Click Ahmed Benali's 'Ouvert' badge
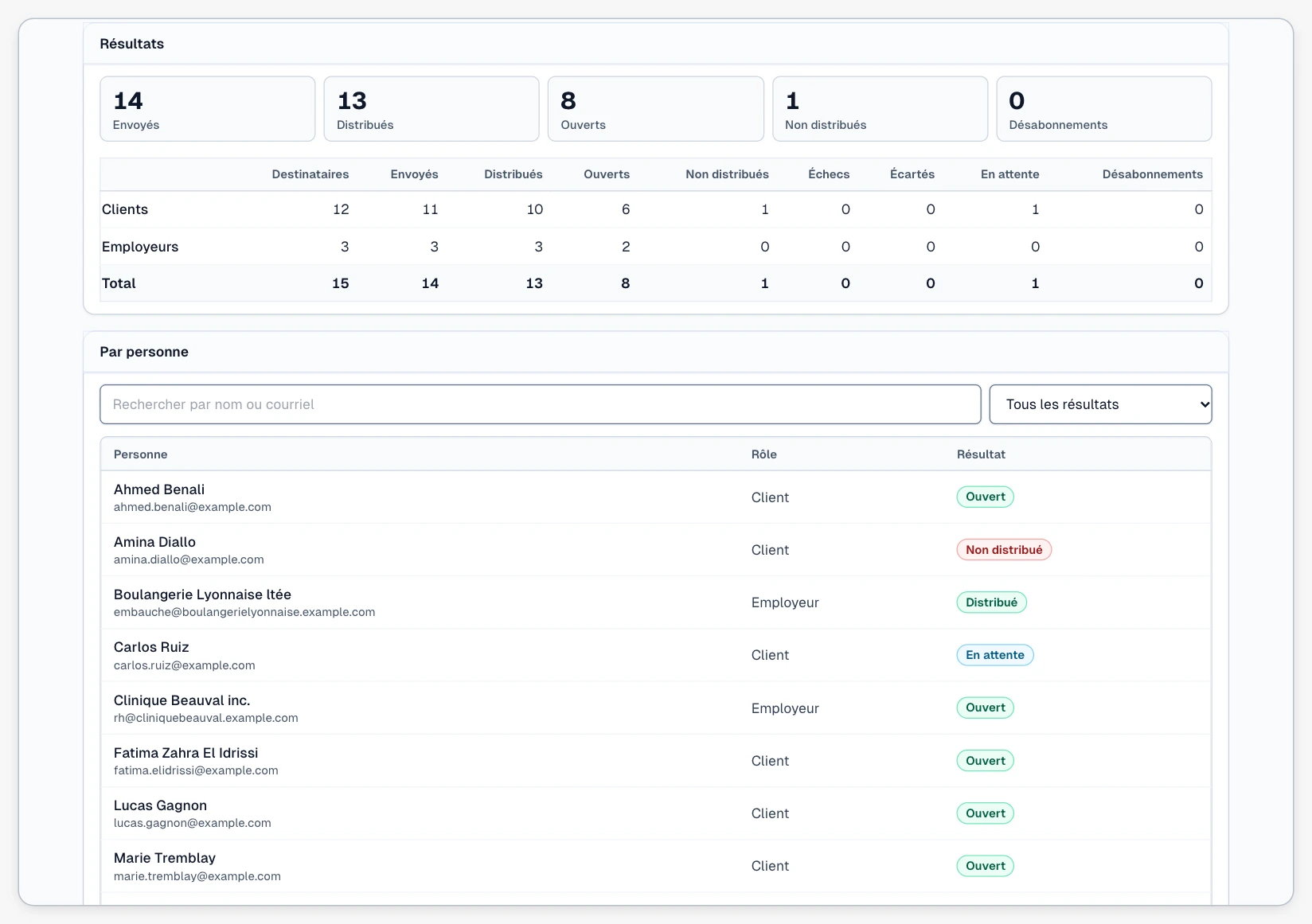 pos(985,497)
